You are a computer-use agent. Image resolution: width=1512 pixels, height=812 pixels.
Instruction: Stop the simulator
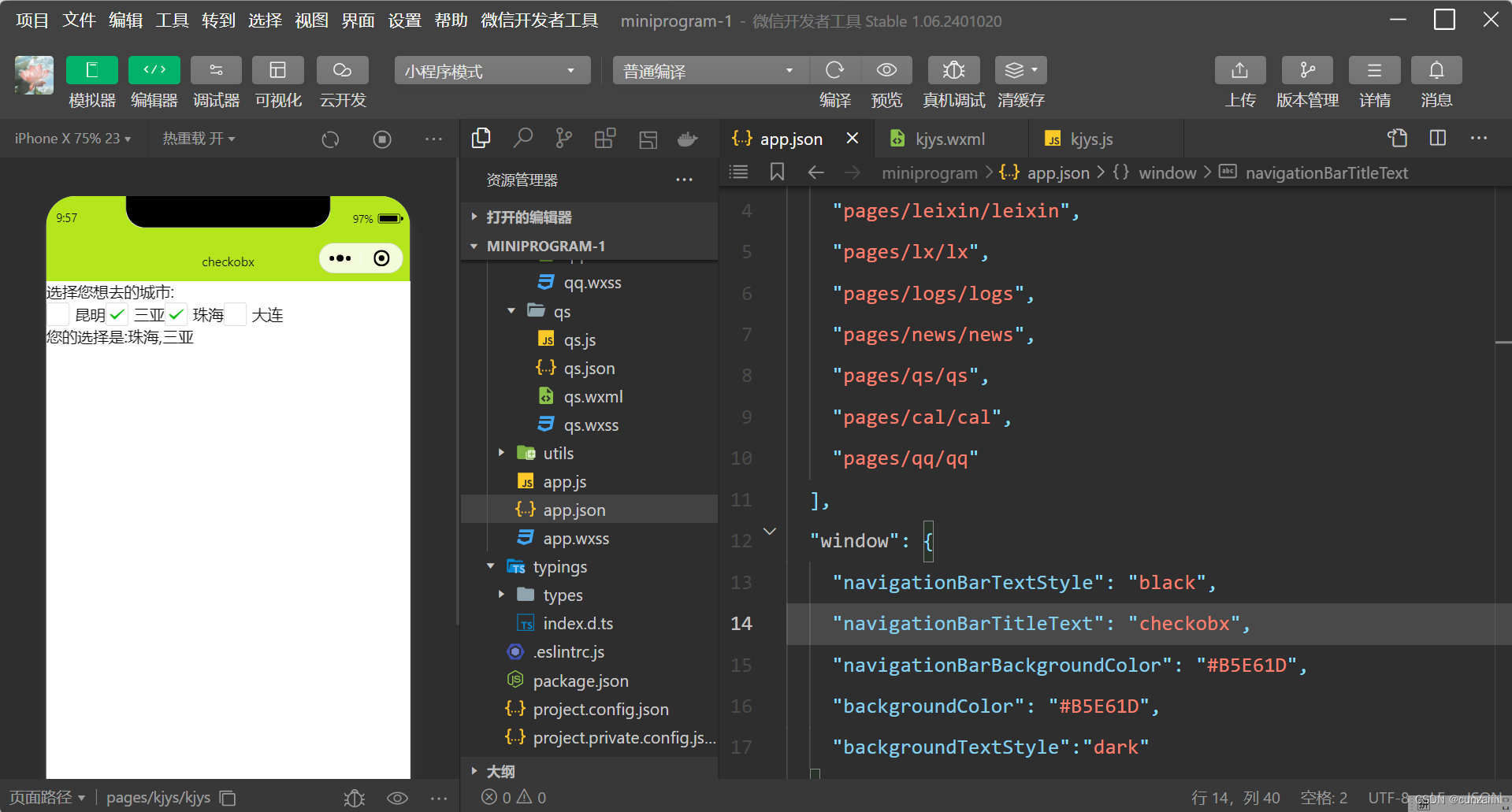(382, 139)
